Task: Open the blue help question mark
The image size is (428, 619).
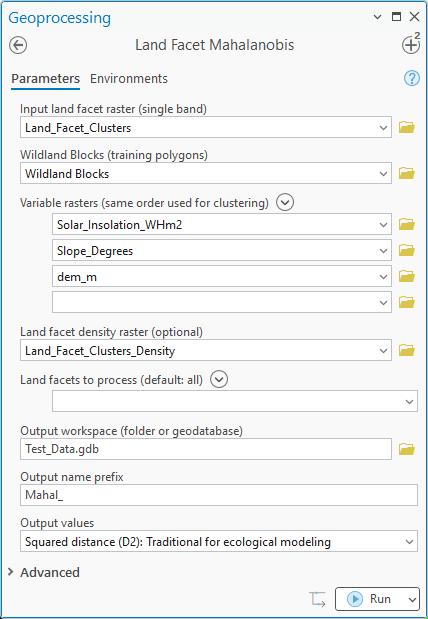Action: click(412, 78)
